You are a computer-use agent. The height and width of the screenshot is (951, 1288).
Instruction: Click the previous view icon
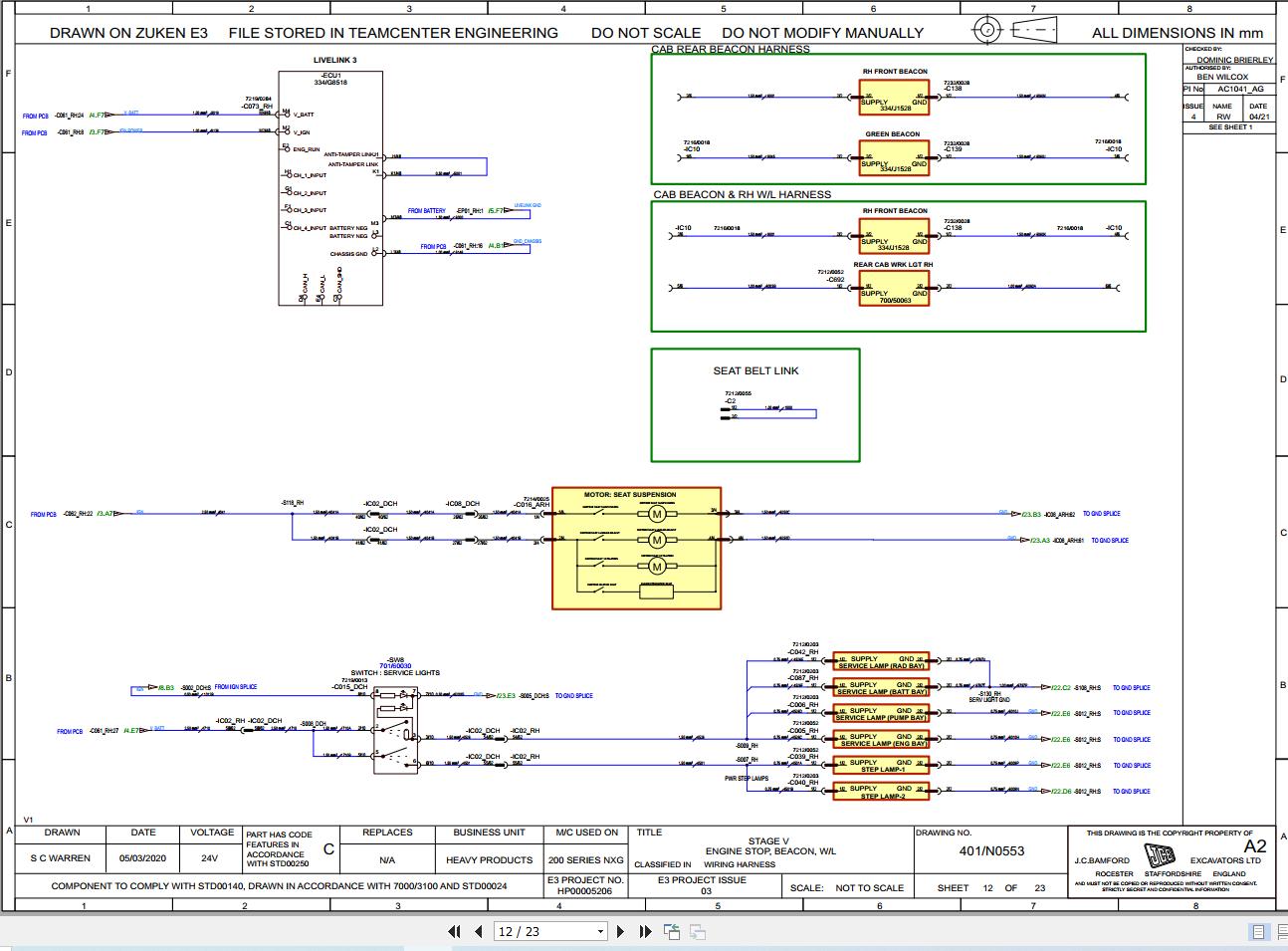[672, 931]
